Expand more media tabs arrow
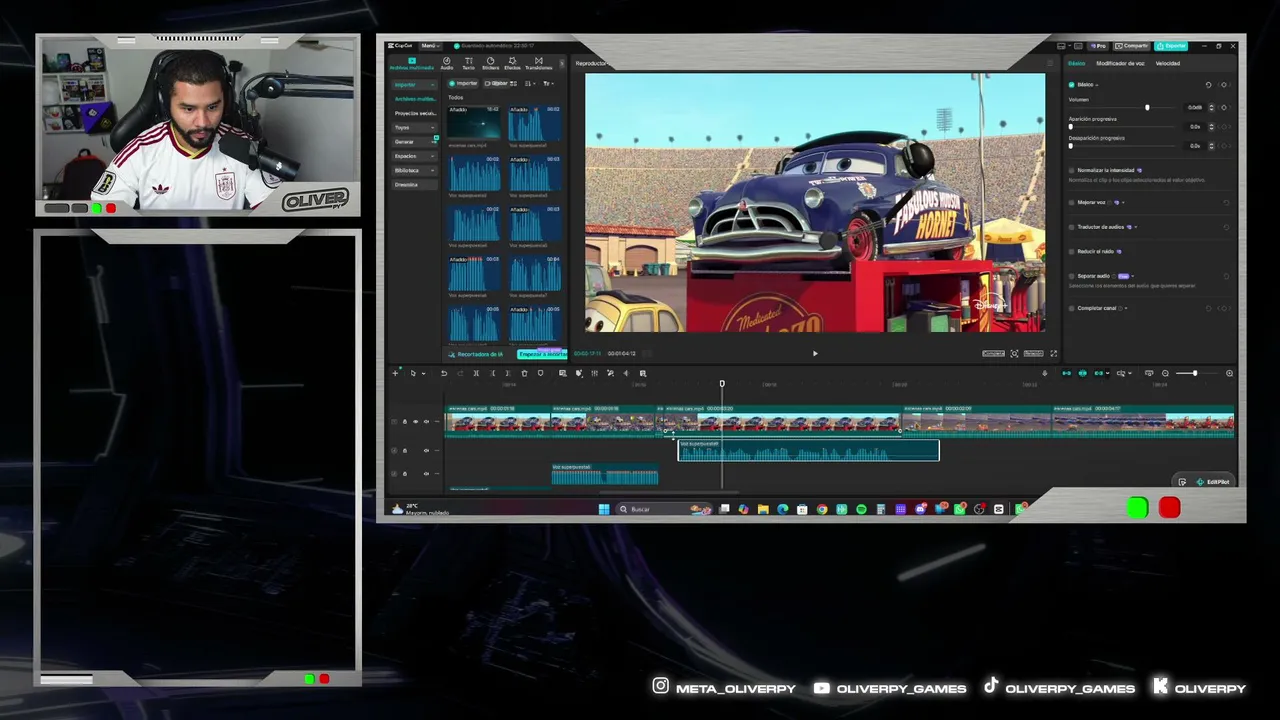1280x720 pixels. [x=562, y=63]
